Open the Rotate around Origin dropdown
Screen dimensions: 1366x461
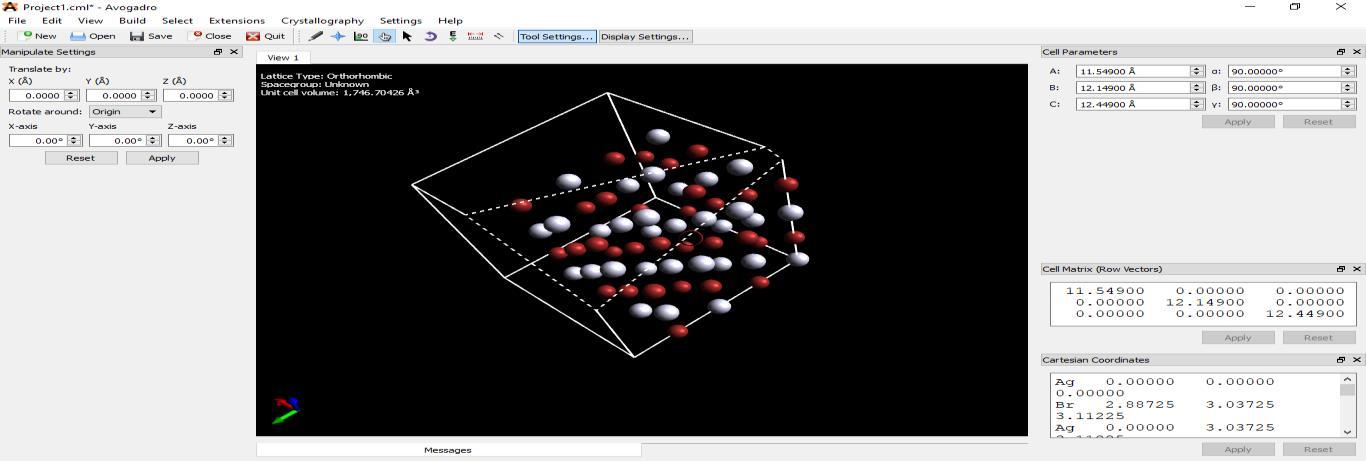pos(125,112)
